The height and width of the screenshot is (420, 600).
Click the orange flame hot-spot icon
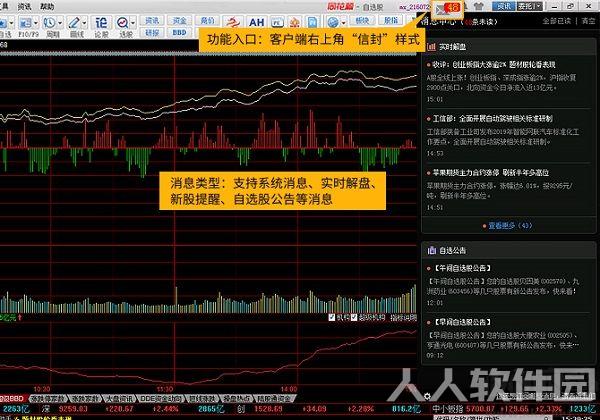pyautogui.click(x=294, y=23)
